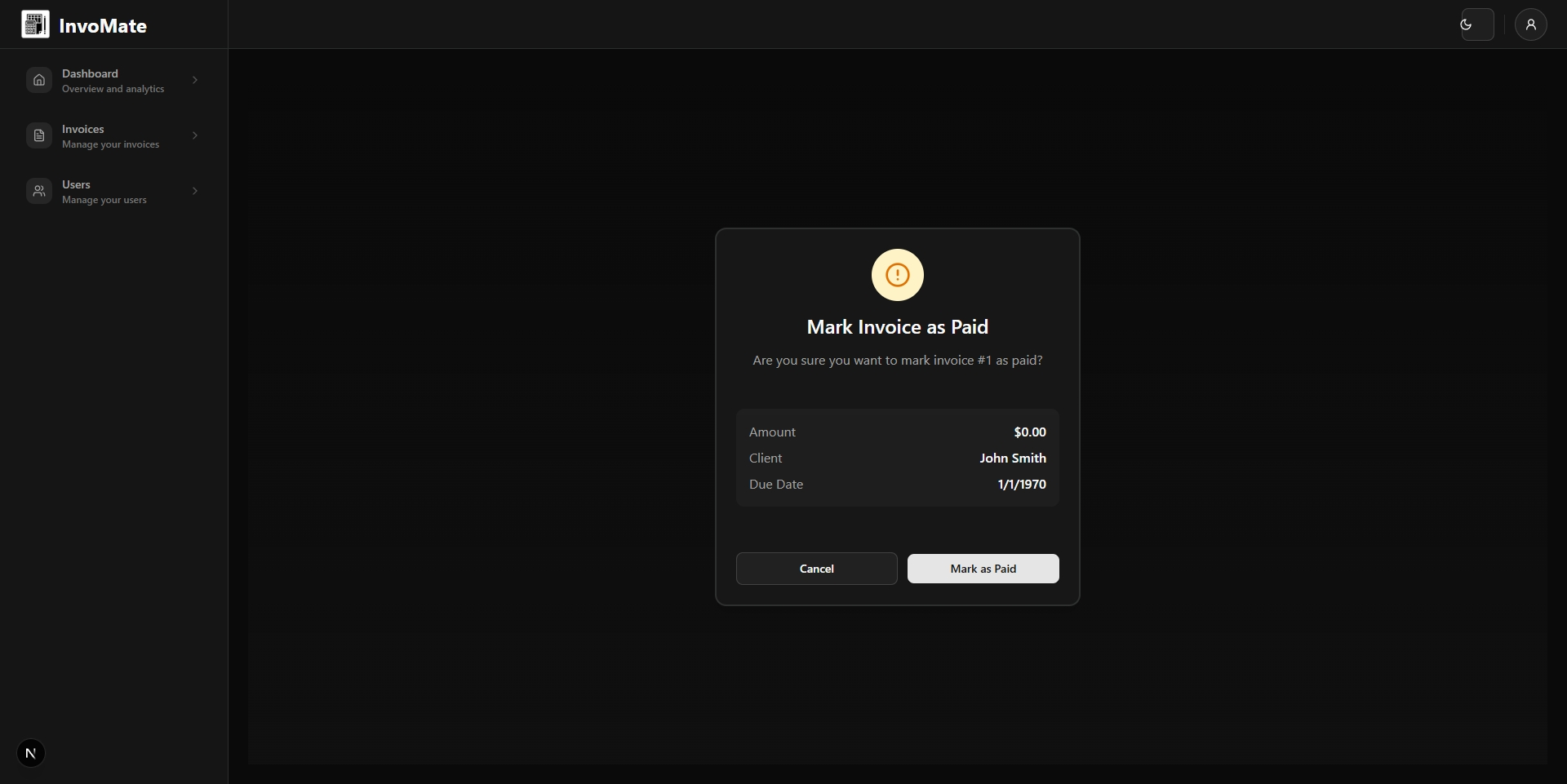This screenshot has width=1567, height=784.
Task: Click the $0.00 amount value
Action: (x=1029, y=432)
